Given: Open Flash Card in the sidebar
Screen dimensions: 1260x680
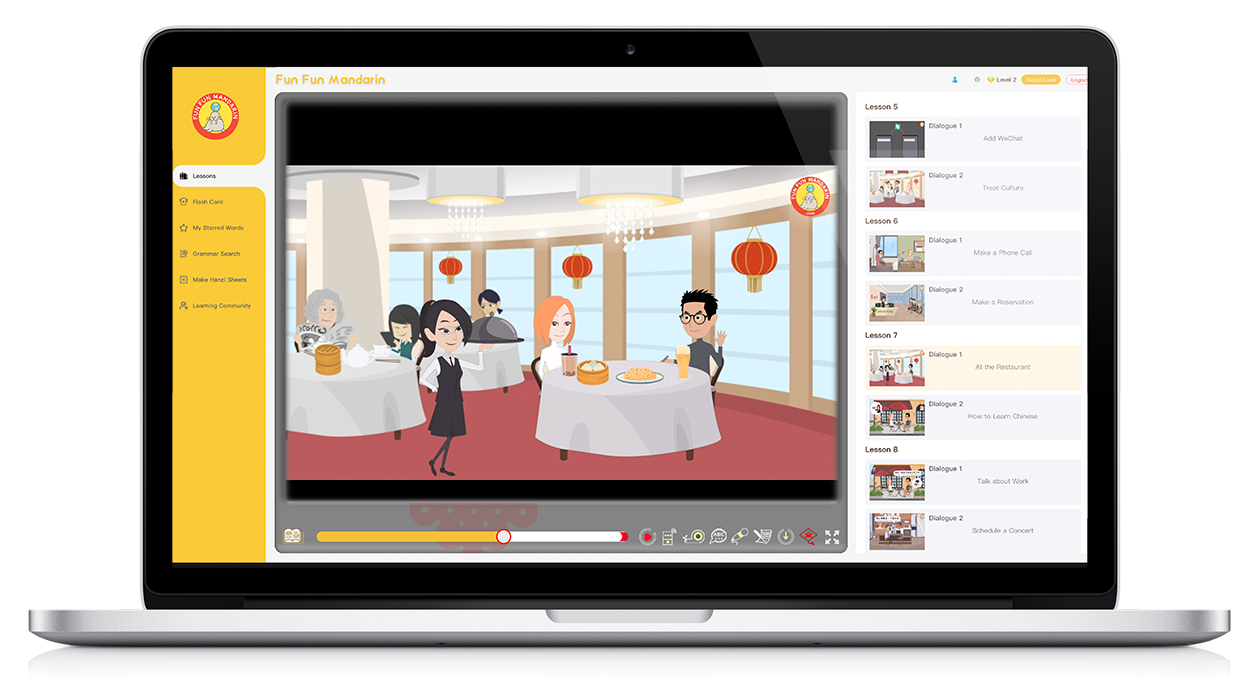Looking at the screenshot, I should (x=207, y=202).
